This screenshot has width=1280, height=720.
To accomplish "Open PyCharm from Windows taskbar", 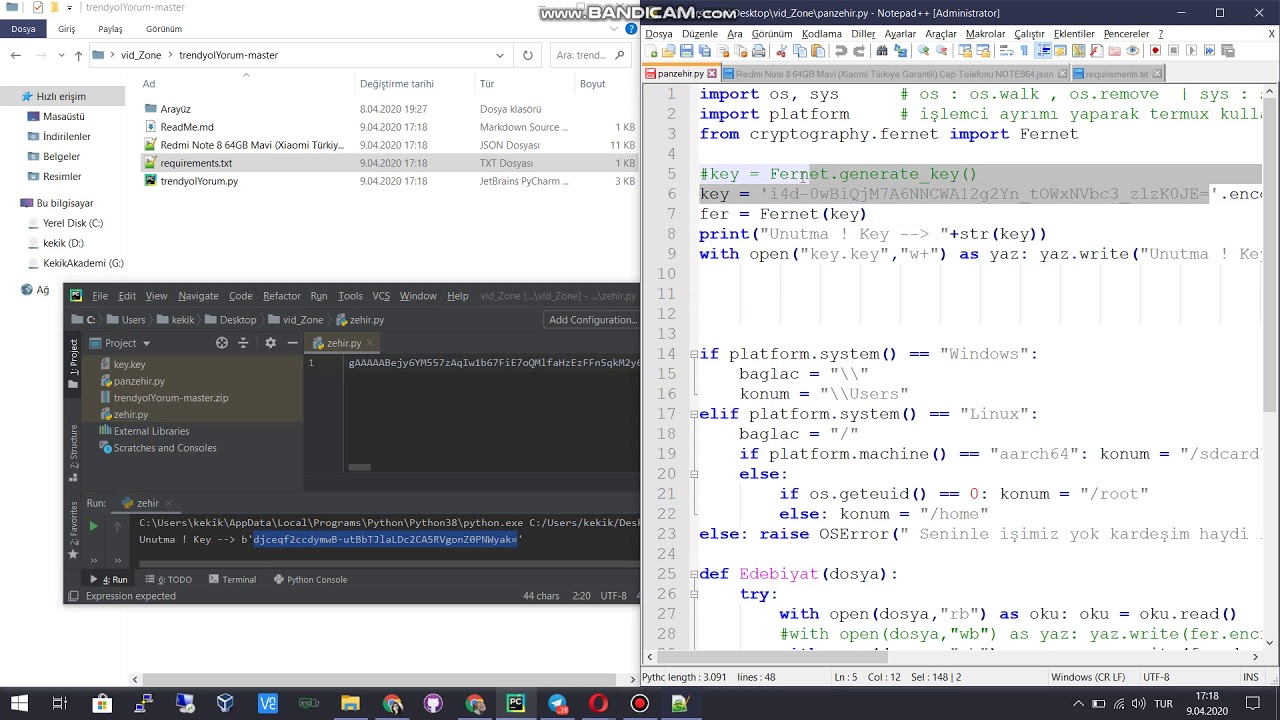I will (516, 703).
